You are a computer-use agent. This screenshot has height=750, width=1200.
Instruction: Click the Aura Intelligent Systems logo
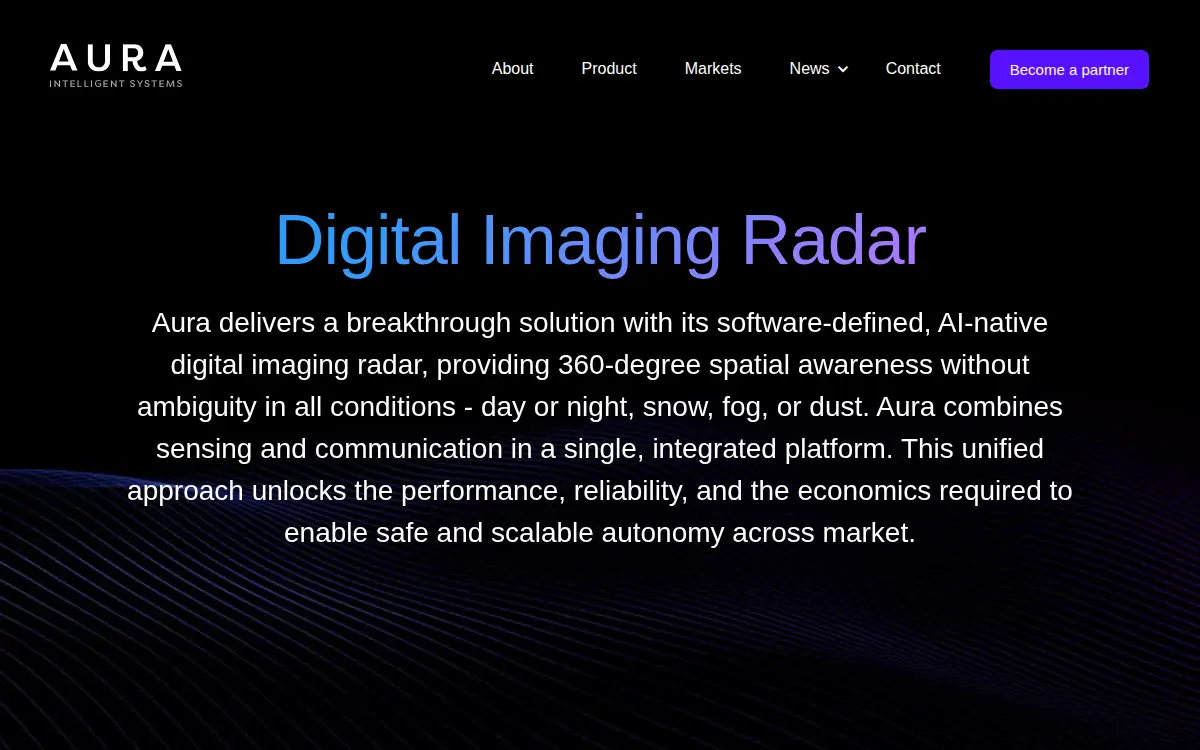click(116, 66)
